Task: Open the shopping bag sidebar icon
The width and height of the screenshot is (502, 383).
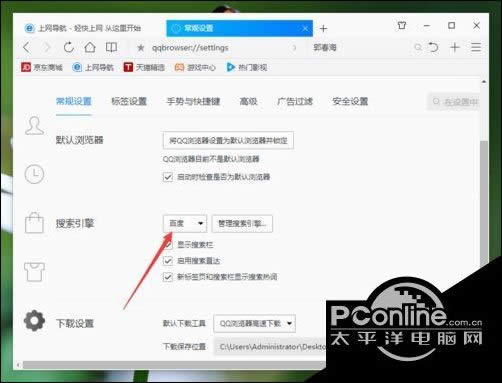Action: click(x=34, y=223)
